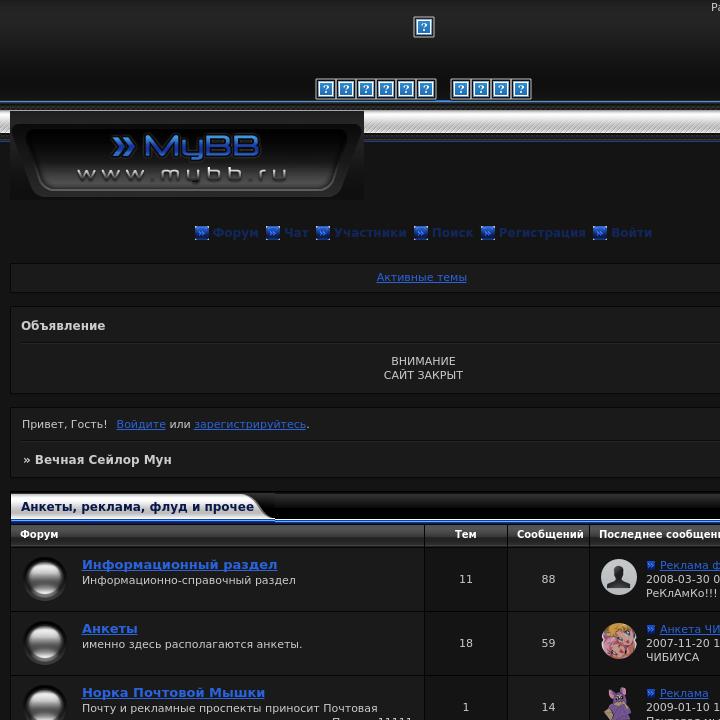Screen dimensions: 720x720
Task: Click the default grey user avatar
Action: coord(619,577)
